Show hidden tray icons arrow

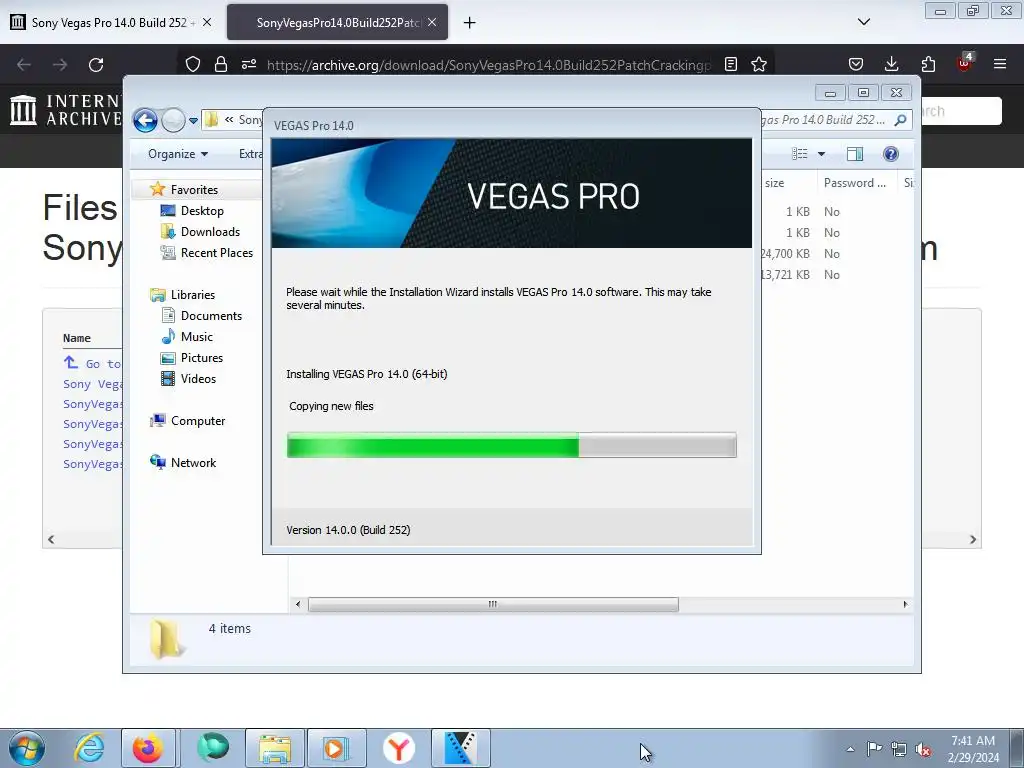[850, 749]
